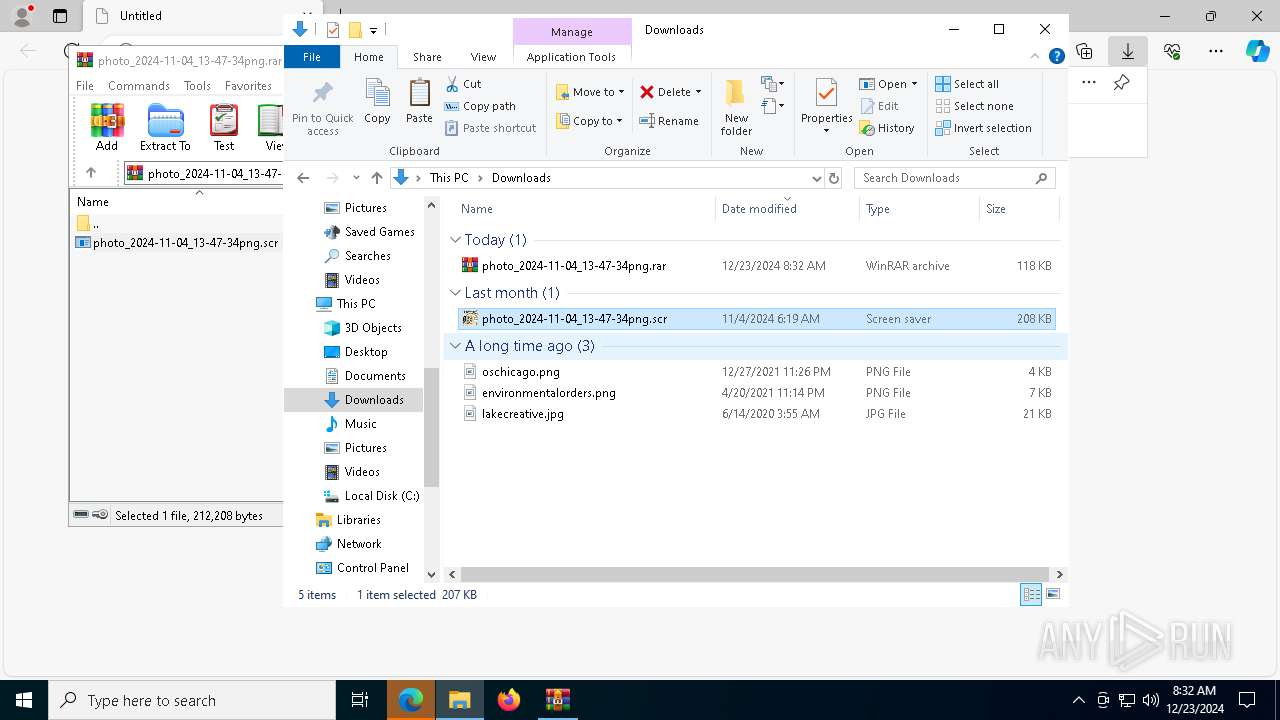Select oschicago.png file
This screenshot has width=1280, height=720.
[756, 372]
